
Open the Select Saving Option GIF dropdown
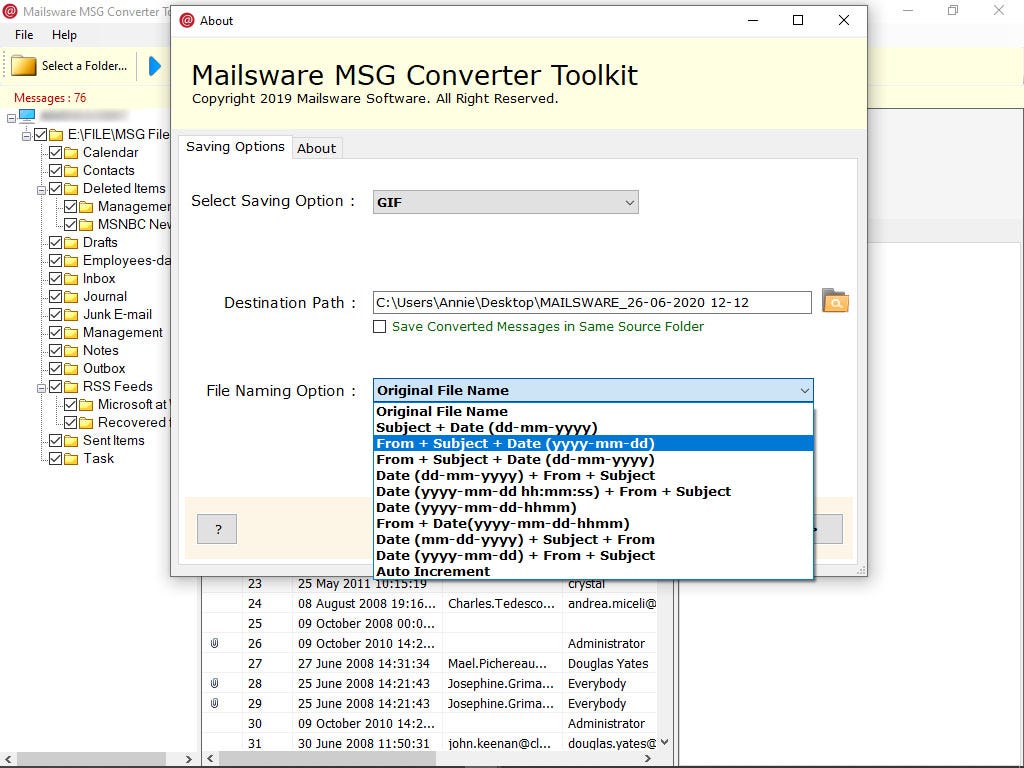click(x=505, y=202)
